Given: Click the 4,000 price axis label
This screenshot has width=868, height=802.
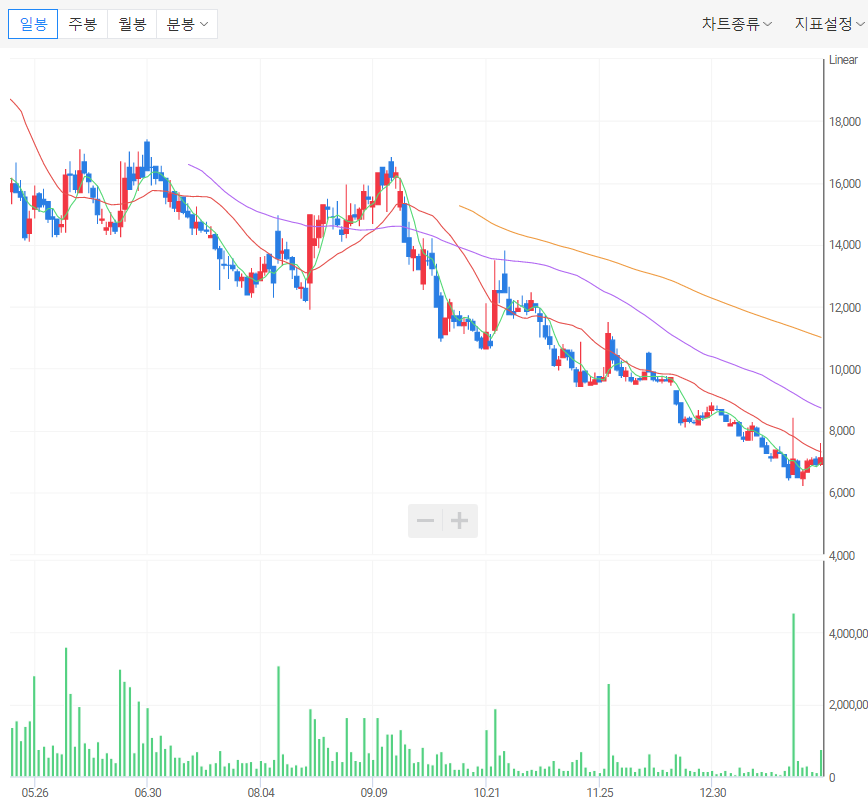Looking at the screenshot, I should (x=841, y=555).
